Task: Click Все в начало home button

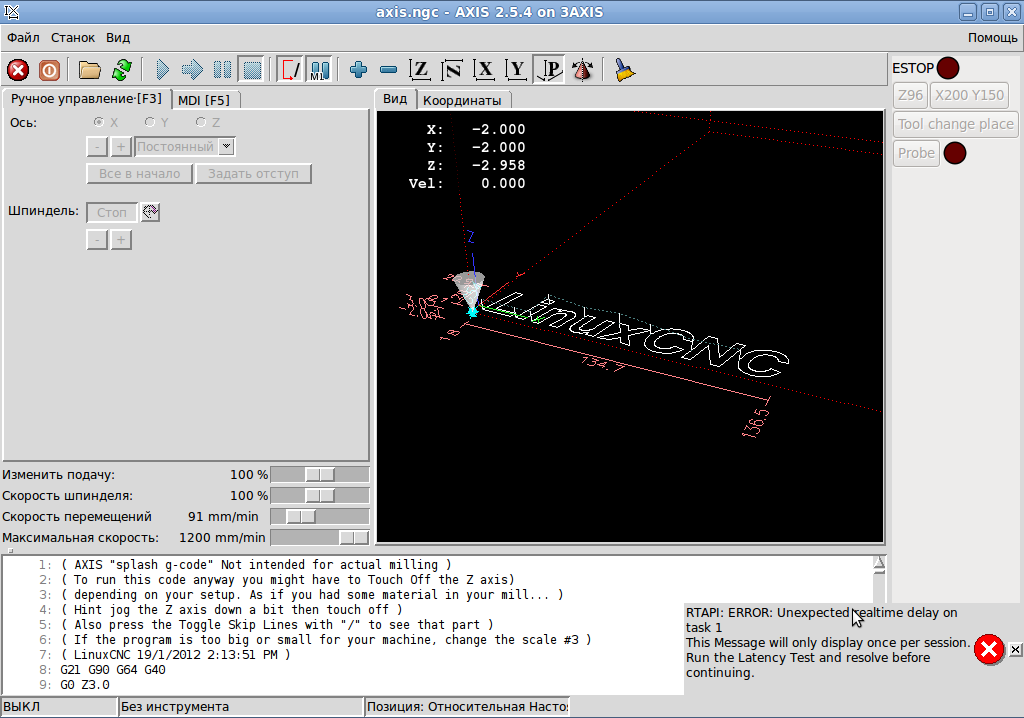Action: pos(139,174)
